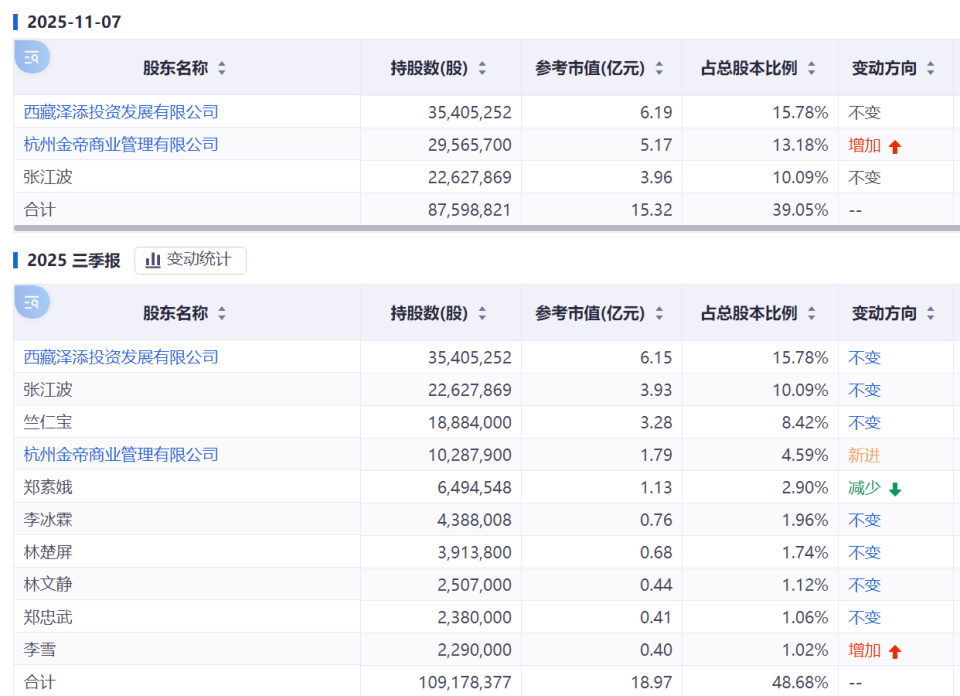The width and height of the screenshot is (960, 696).
Task: Open 杭州金帝商业管理有限公司 link in top table
Action: pyautogui.click(x=121, y=145)
